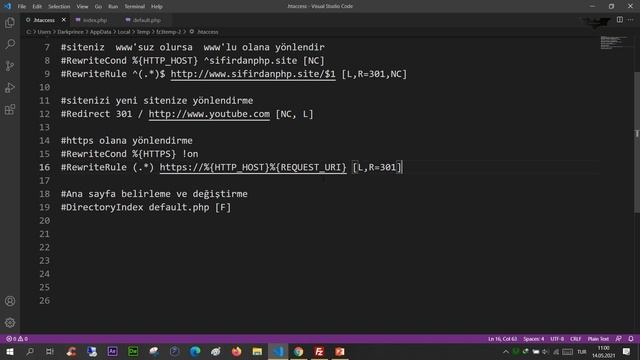
Task: Open the File menu
Action: (x=22, y=6)
